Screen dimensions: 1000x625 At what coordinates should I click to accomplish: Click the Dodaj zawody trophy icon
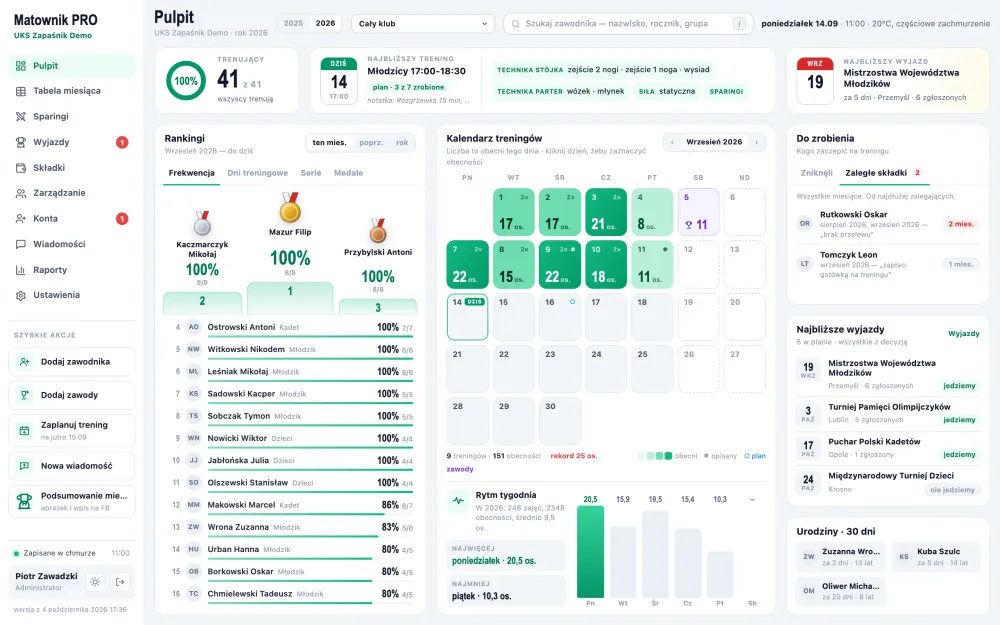[24, 395]
